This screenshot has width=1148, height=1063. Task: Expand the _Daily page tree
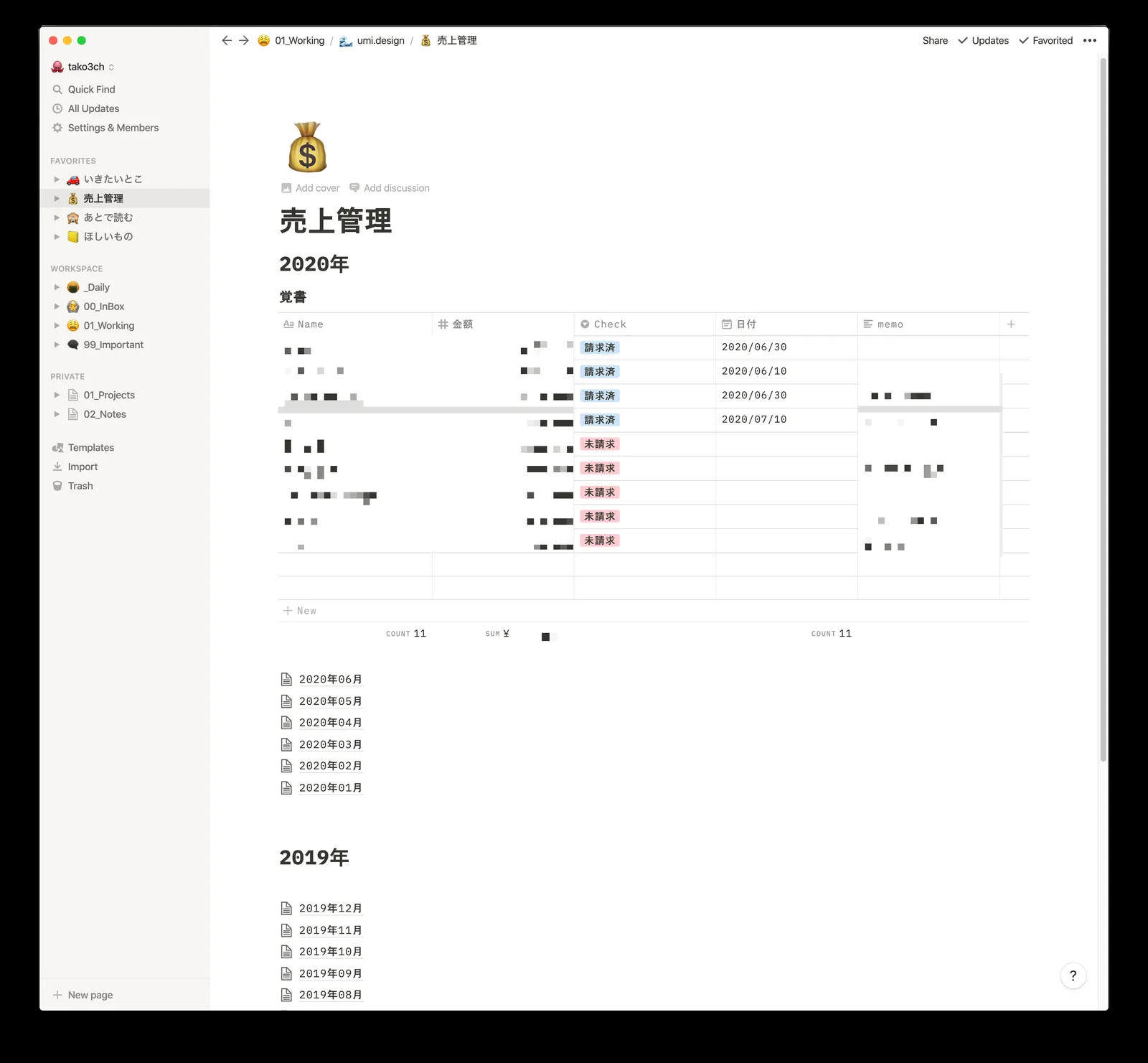click(x=57, y=287)
